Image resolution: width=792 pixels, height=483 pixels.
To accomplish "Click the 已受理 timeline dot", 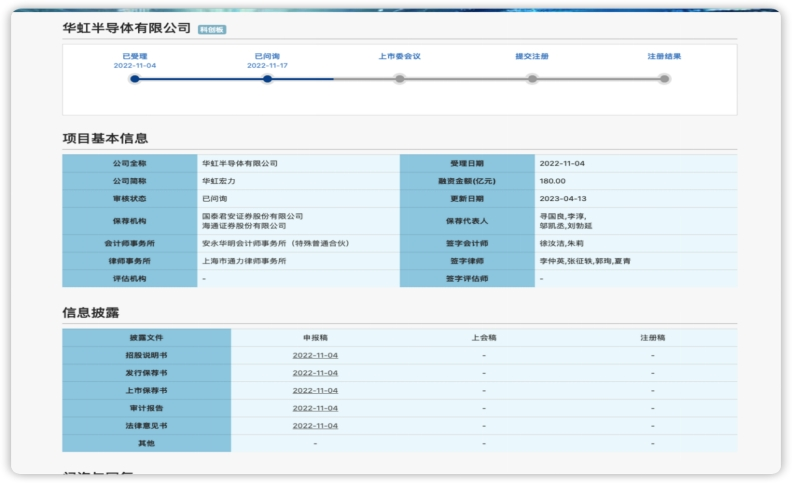I will point(134,79).
